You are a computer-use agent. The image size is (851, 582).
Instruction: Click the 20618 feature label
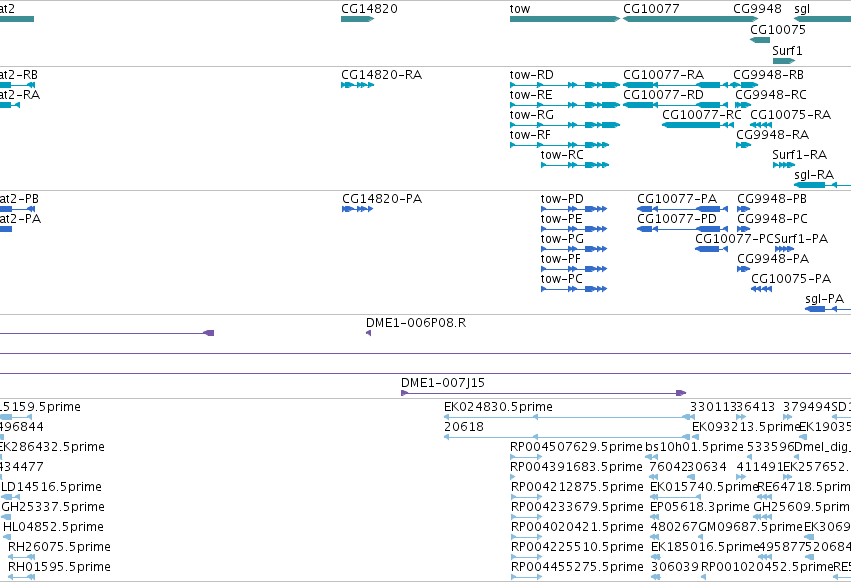(463, 427)
